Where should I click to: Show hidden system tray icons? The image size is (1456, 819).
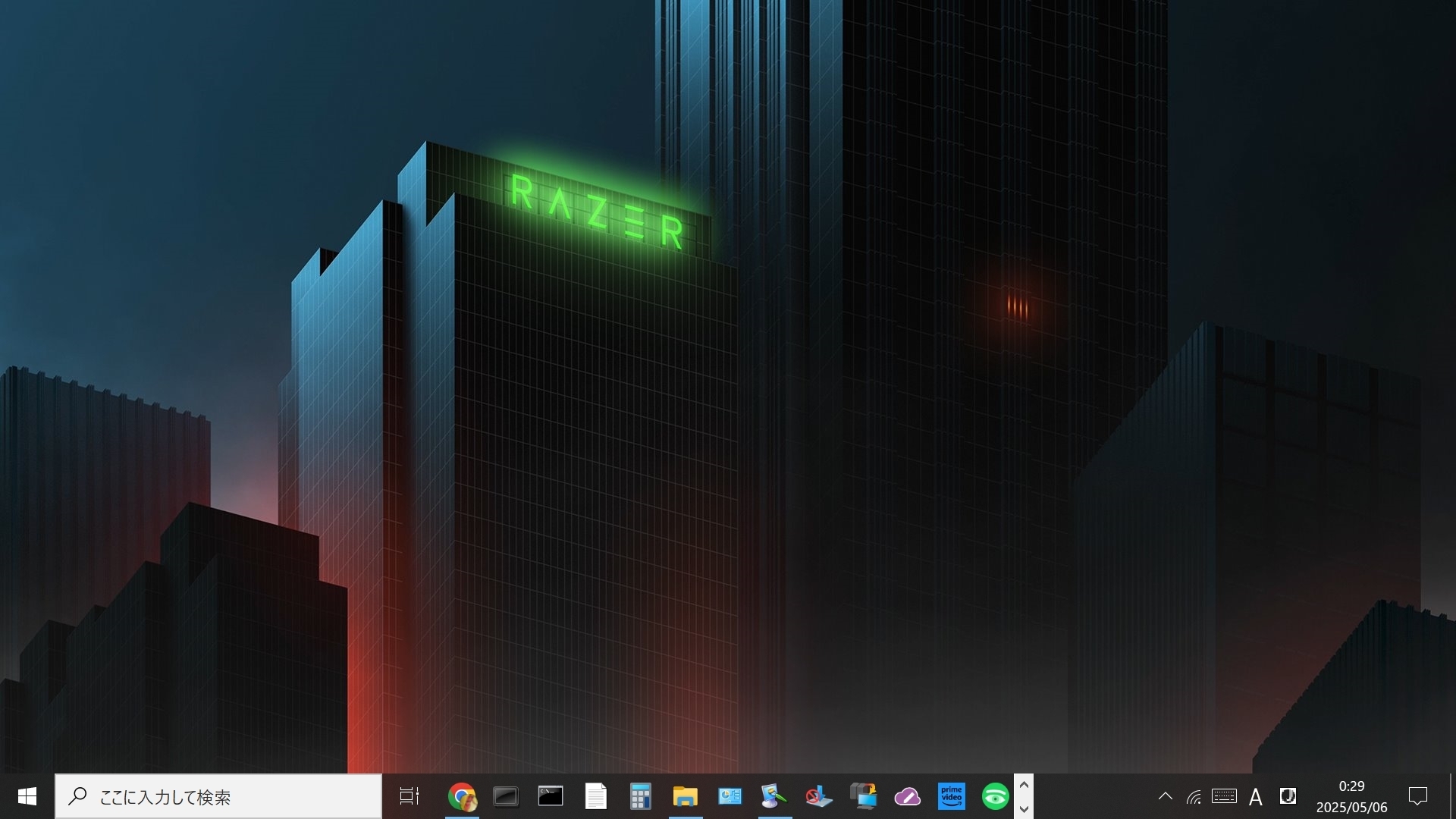[x=1166, y=796]
